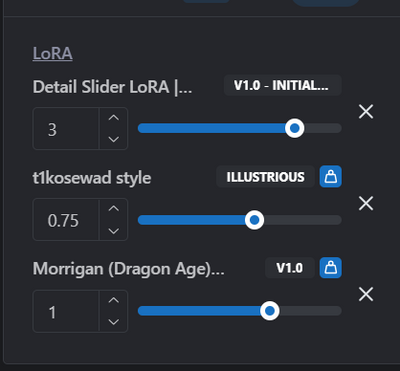
Task: Increase t1kosewad style weight with up arrow
Action: [114, 209]
